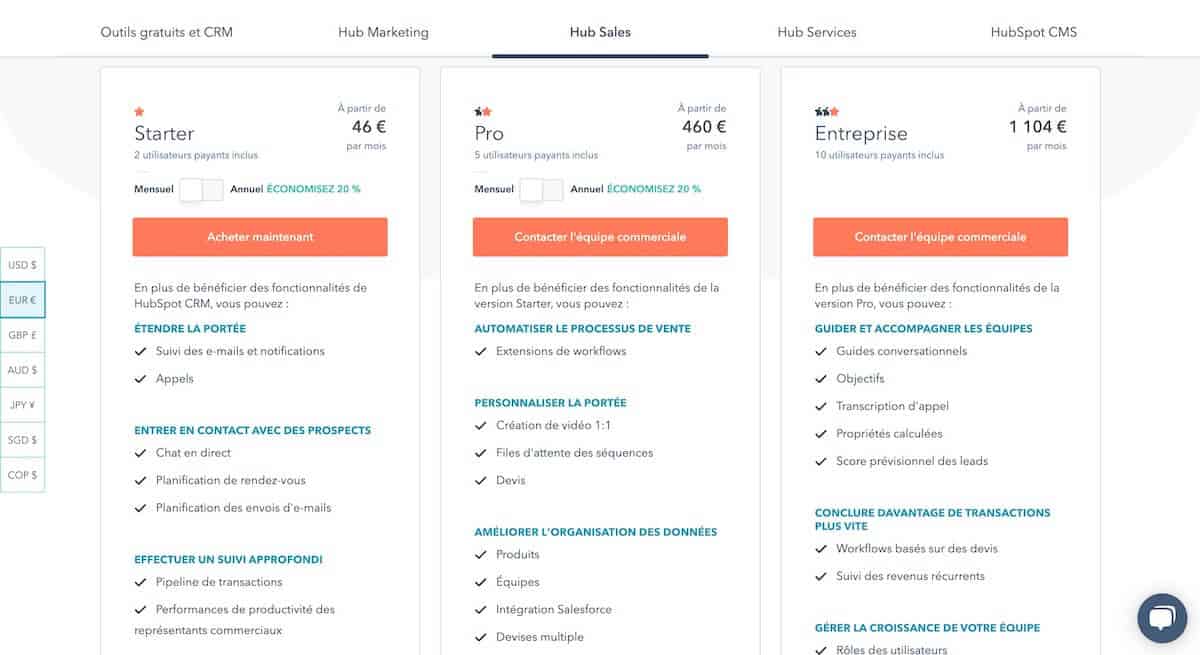Toggle Starter plan Mensuel/Annuel billing switch
Image resolution: width=1200 pixels, height=655 pixels.
[x=201, y=189]
